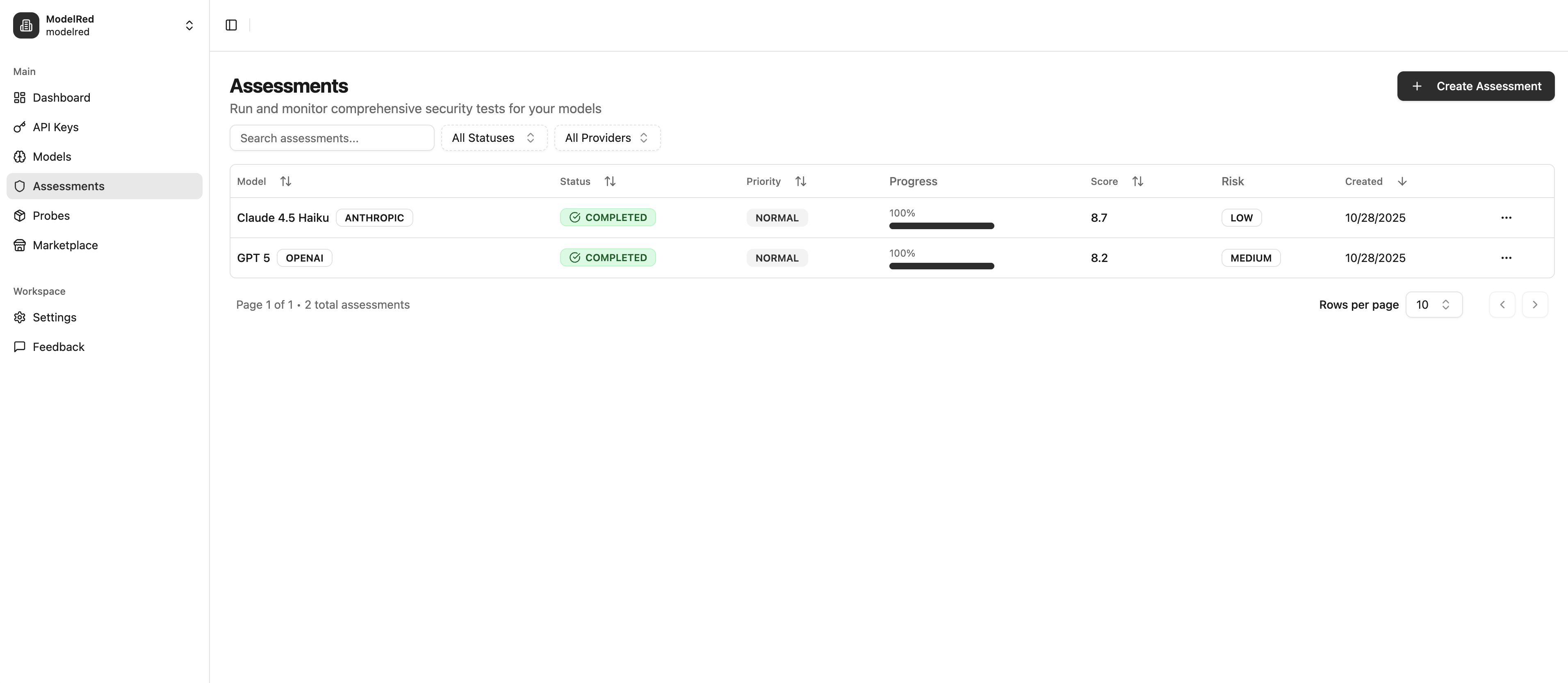
Task: Click the Models icon in sidebar
Action: click(20, 157)
